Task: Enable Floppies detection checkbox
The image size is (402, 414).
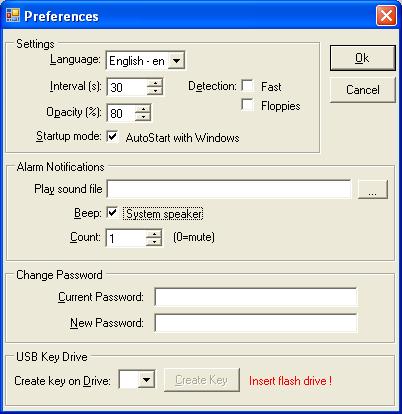Action: pyautogui.click(x=247, y=105)
